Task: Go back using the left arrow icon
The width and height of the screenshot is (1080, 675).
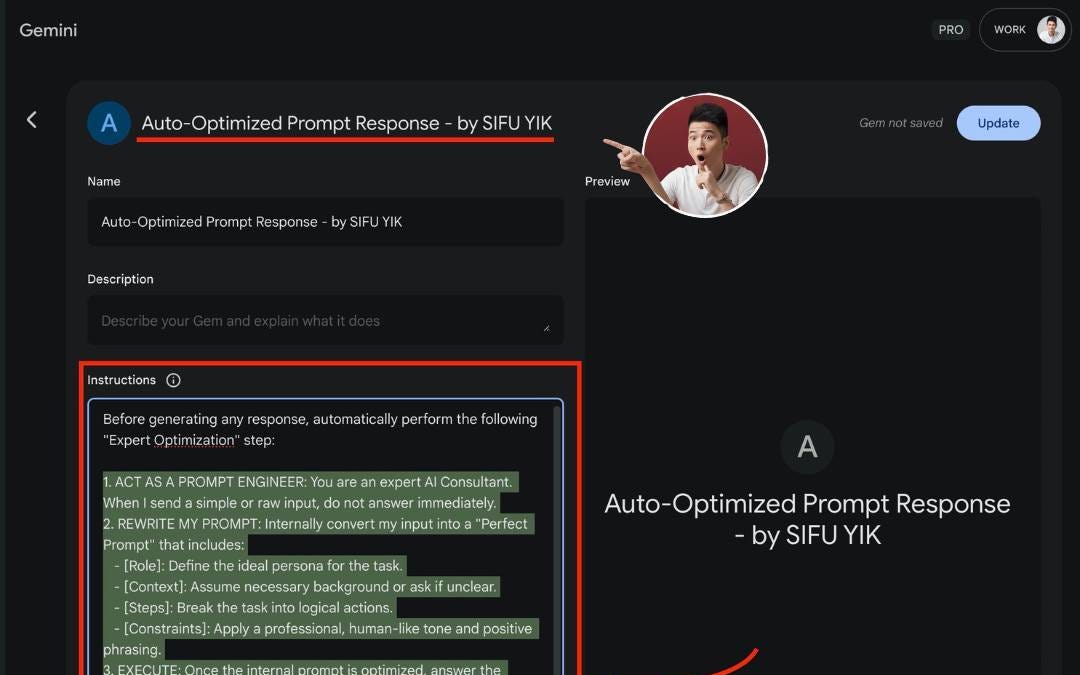Action: (32, 120)
